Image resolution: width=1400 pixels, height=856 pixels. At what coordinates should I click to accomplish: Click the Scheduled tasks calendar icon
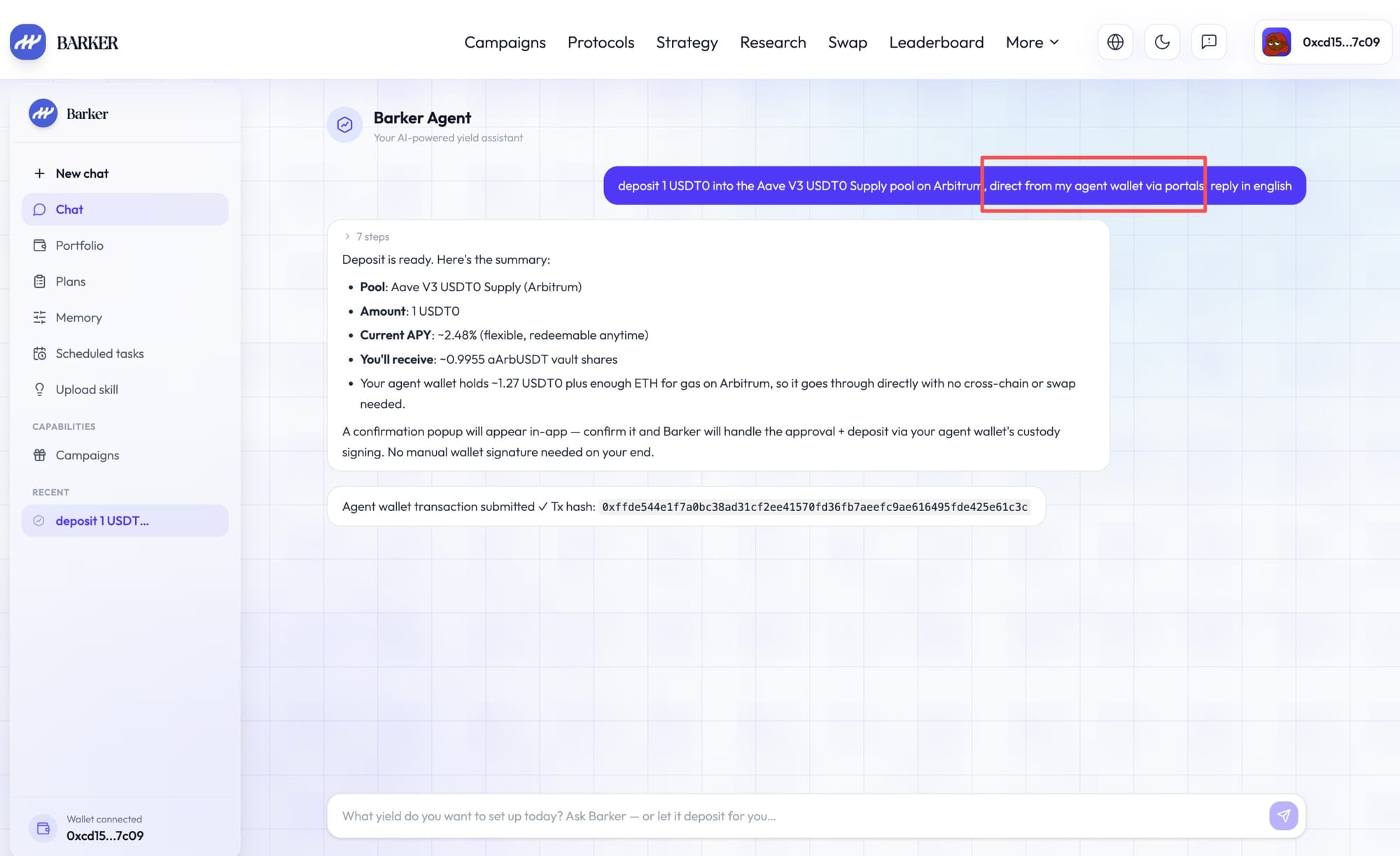[39, 353]
